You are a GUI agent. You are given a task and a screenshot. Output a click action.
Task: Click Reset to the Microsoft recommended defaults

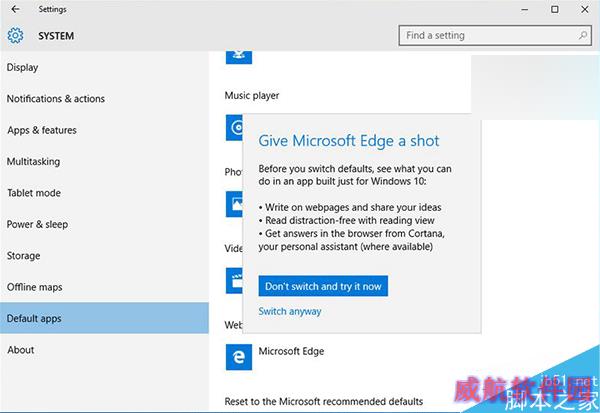click(x=324, y=402)
